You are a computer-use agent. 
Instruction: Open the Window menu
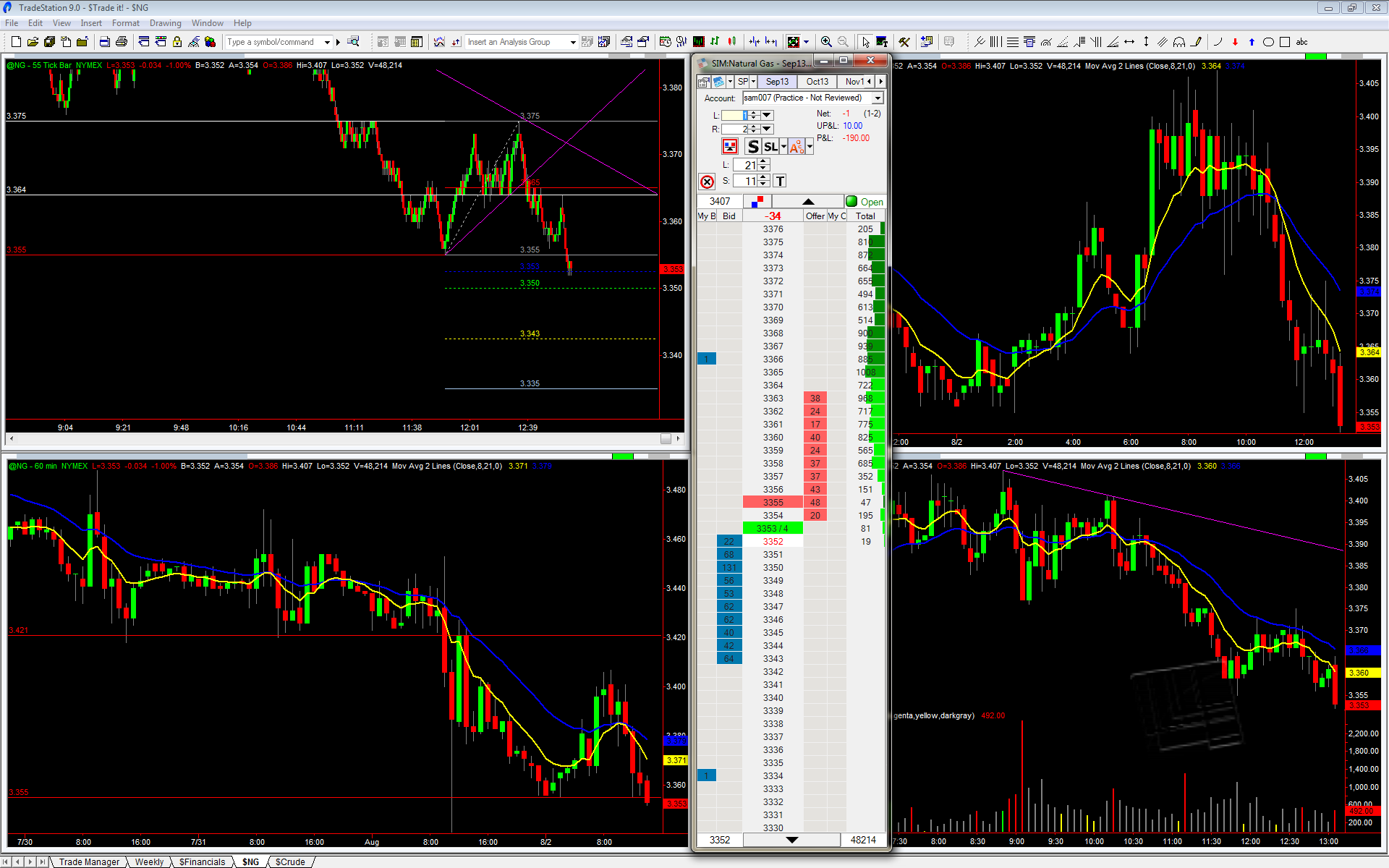(x=208, y=23)
